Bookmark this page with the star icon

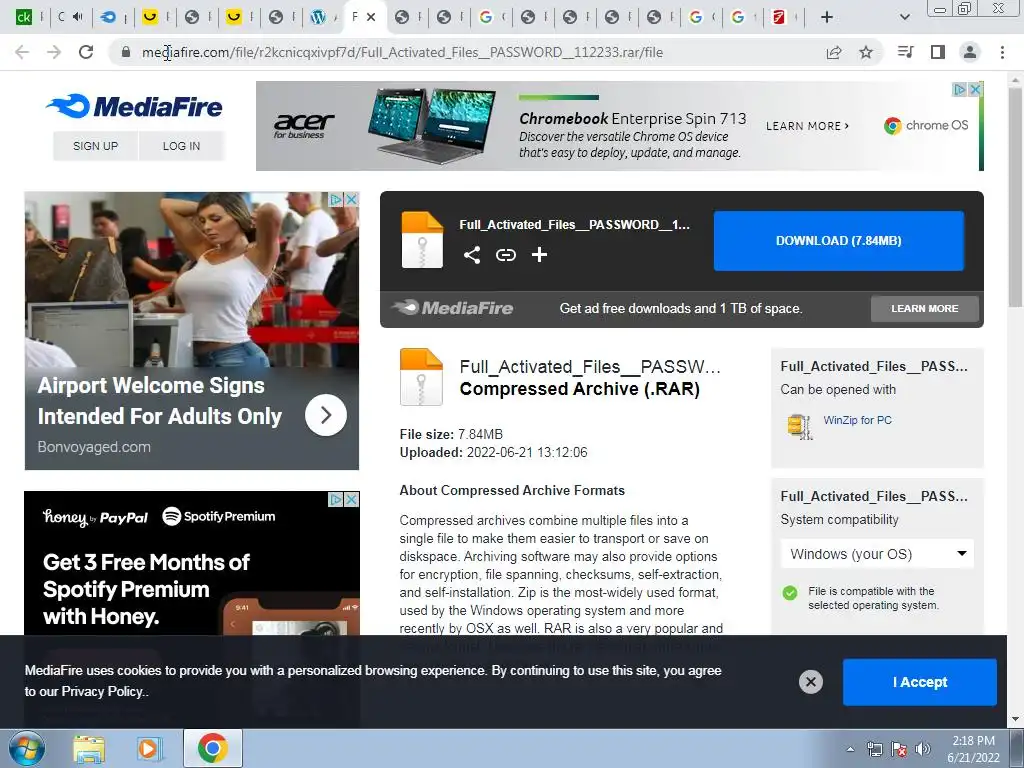click(866, 52)
